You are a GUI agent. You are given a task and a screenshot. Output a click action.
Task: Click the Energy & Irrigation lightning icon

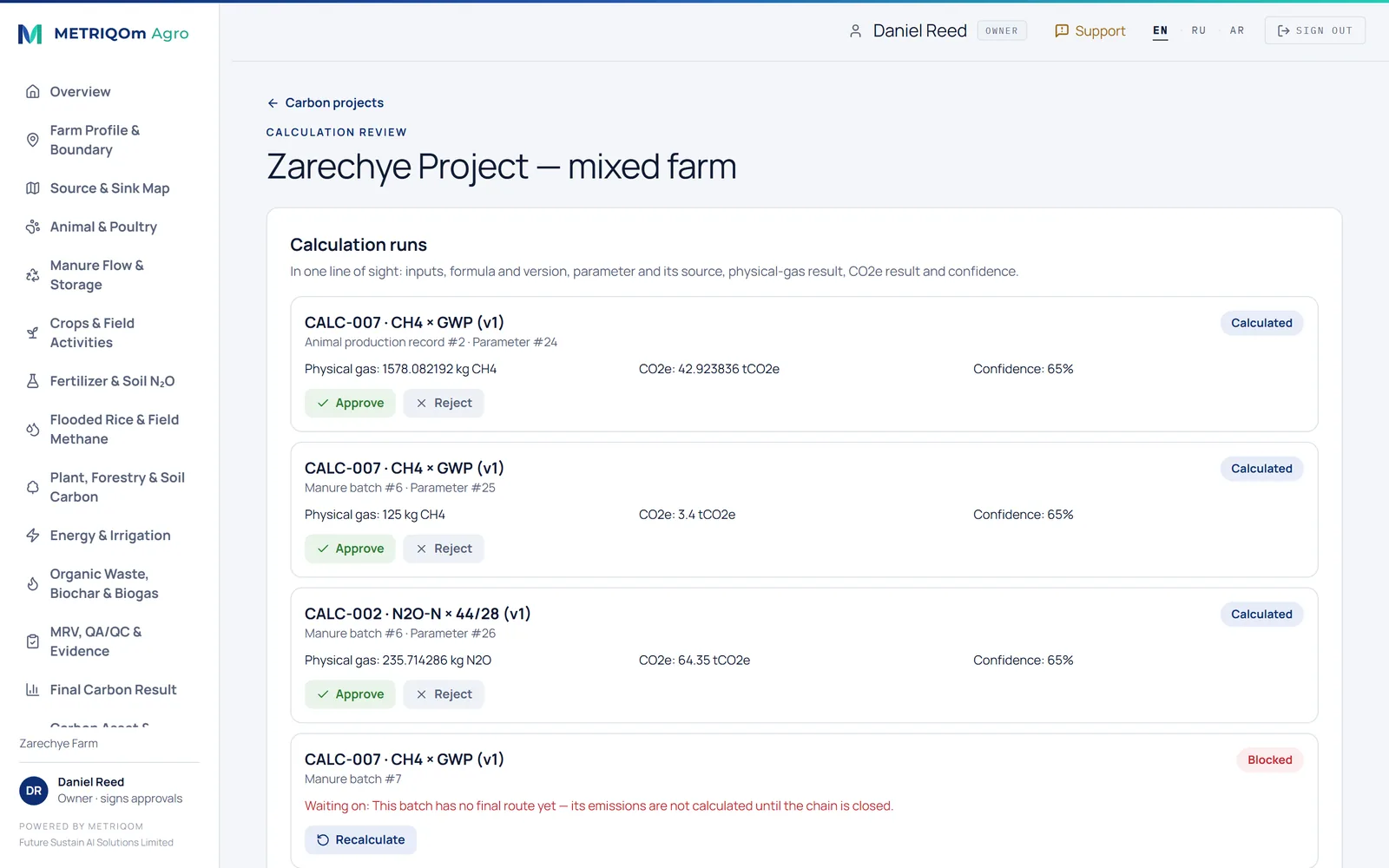click(x=33, y=536)
